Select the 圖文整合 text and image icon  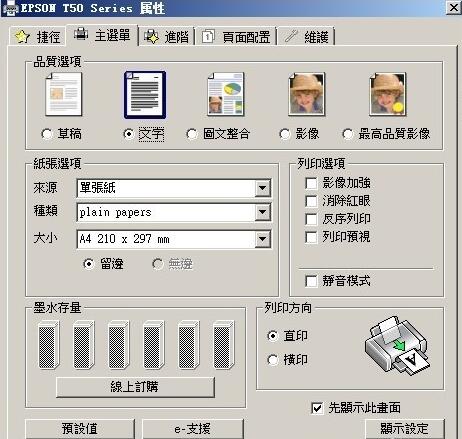tap(226, 94)
